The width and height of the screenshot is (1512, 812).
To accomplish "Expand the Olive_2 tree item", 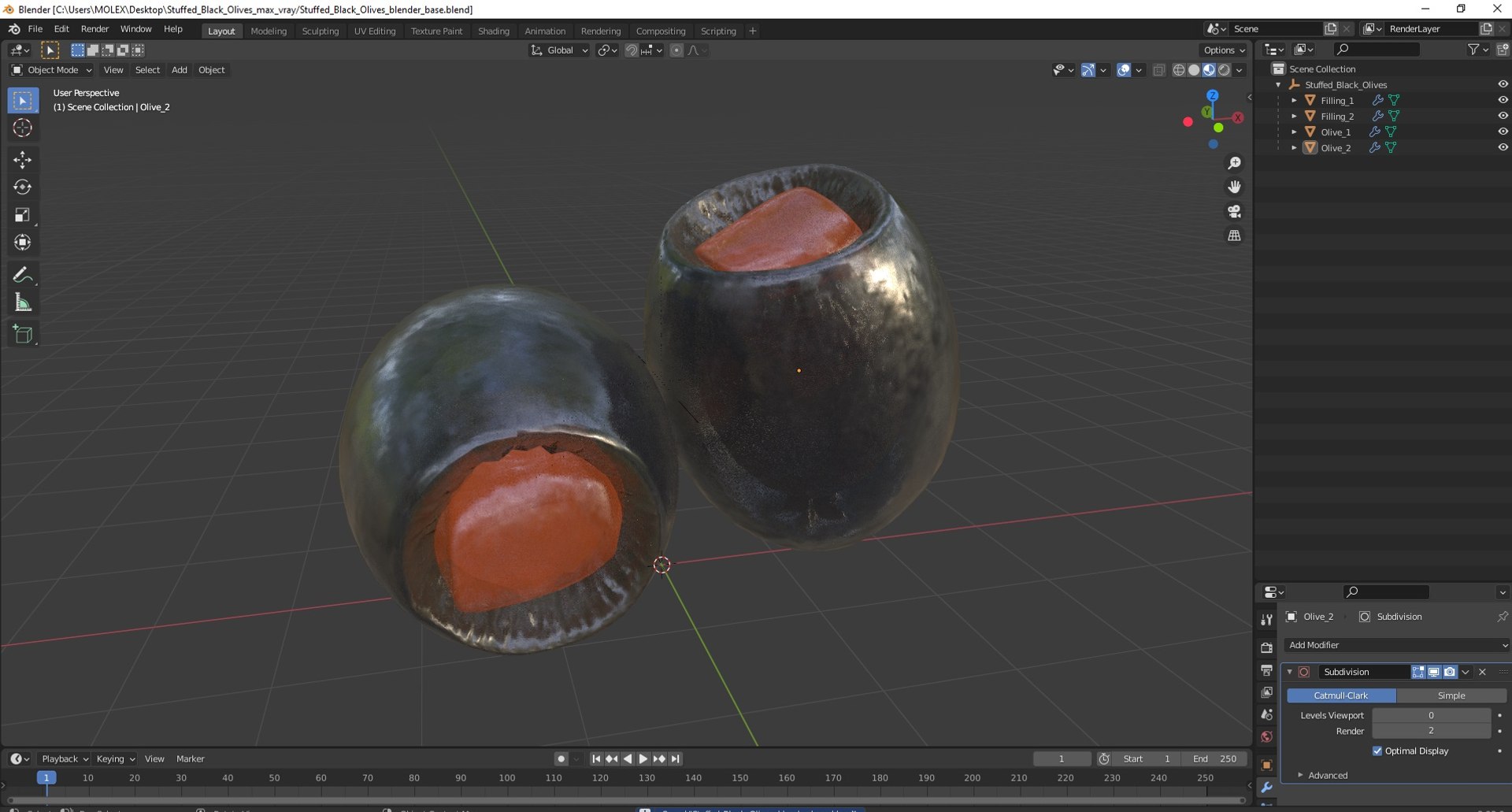I will (x=1294, y=148).
